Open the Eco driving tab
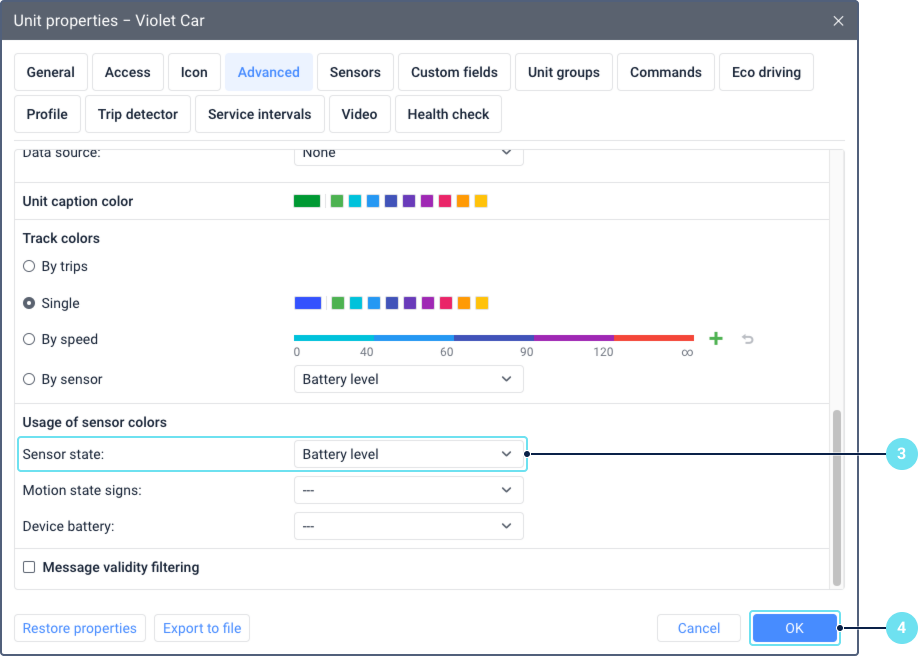The height and width of the screenshot is (656, 918). point(766,72)
